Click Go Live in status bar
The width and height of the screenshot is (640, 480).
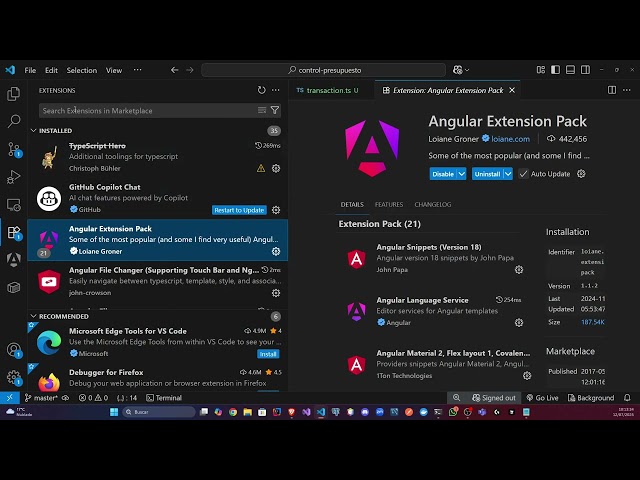coord(542,398)
